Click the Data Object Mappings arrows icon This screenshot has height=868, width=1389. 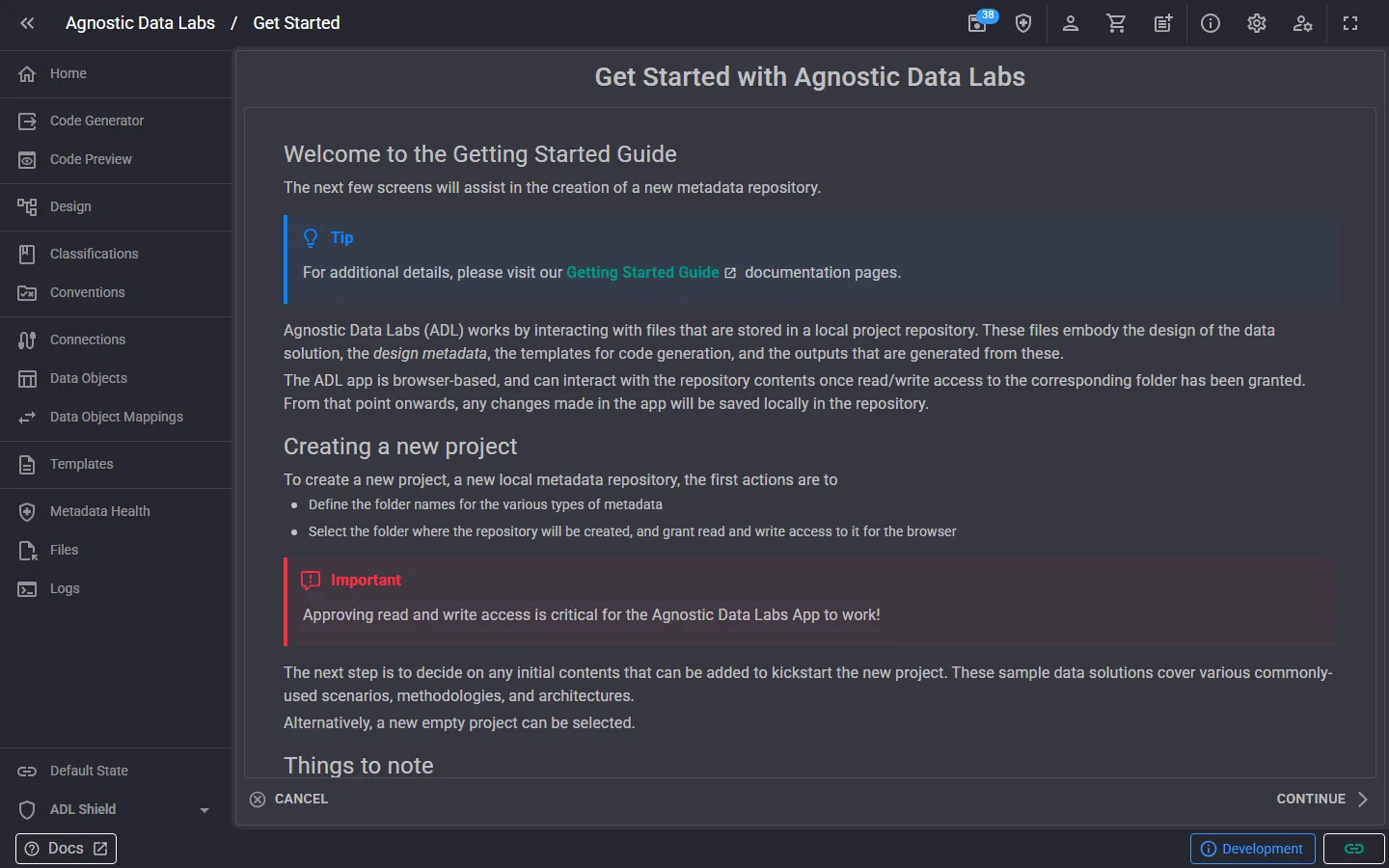coord(27,417)
